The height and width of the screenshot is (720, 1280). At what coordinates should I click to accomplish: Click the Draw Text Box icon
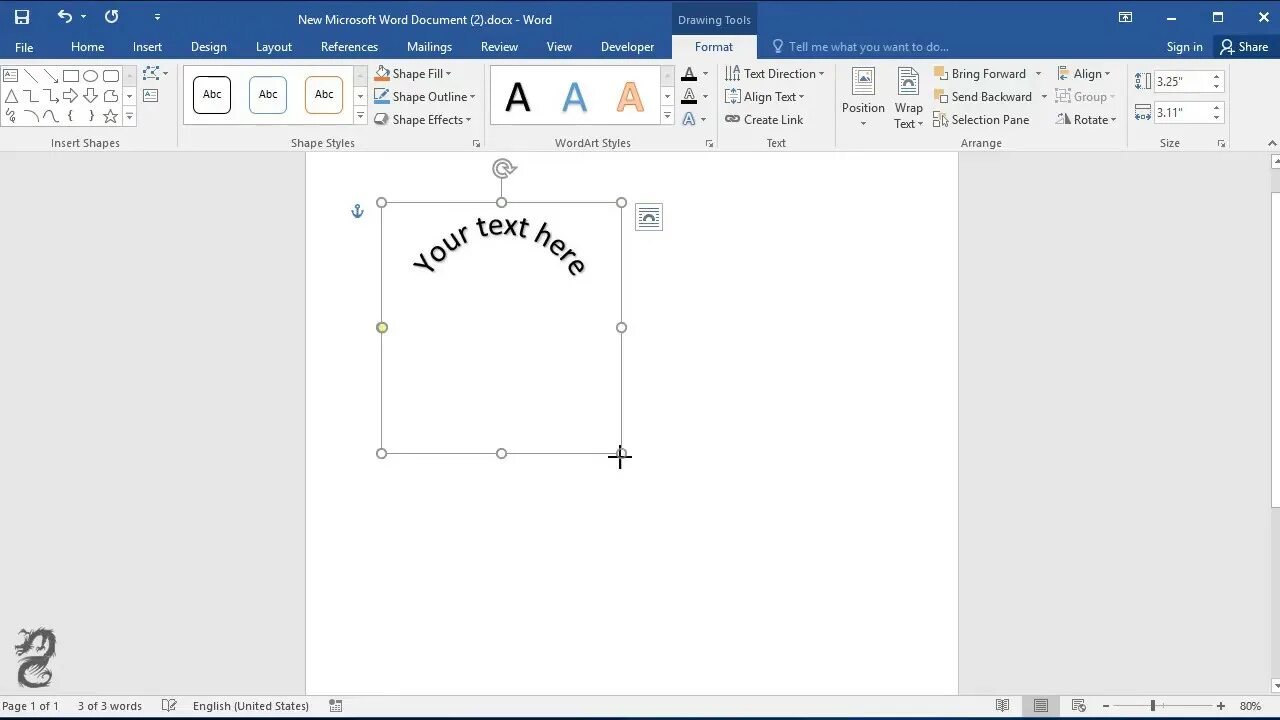151,96
